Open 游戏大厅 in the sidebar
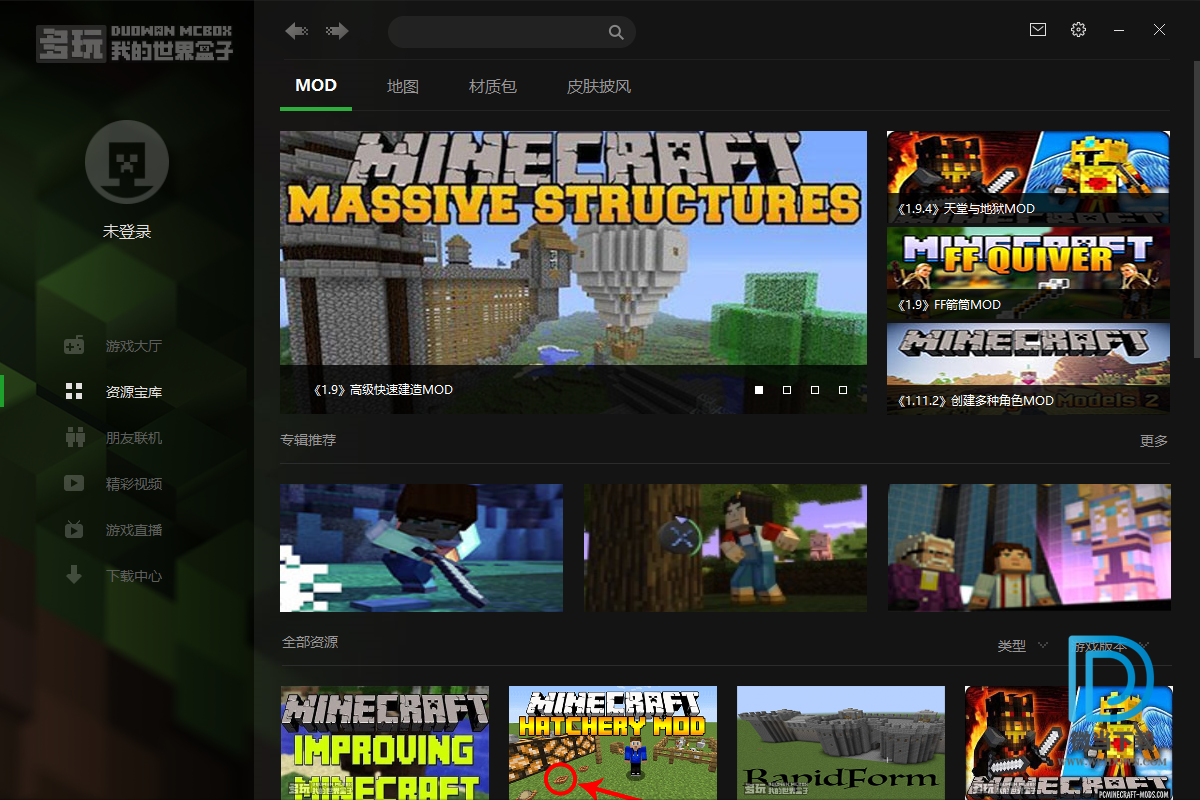 (134, 347)
